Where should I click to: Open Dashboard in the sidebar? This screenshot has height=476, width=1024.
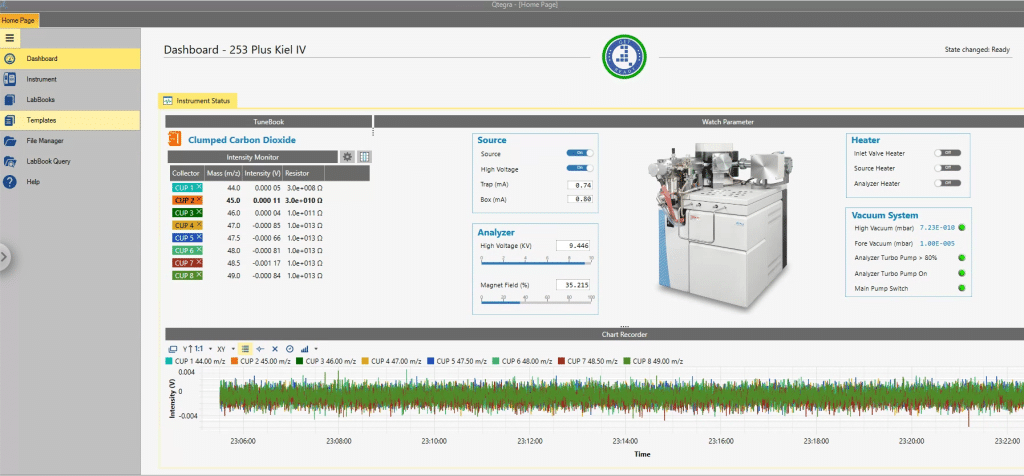click(70, 59)
